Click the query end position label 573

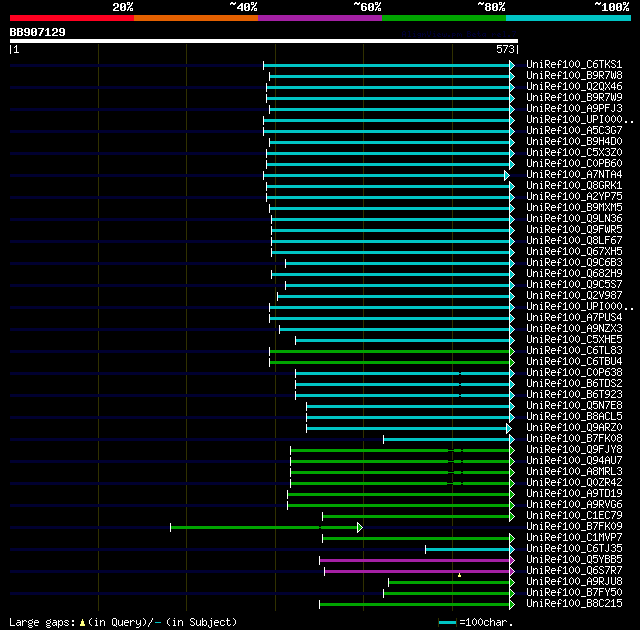[x=505, y=49]
